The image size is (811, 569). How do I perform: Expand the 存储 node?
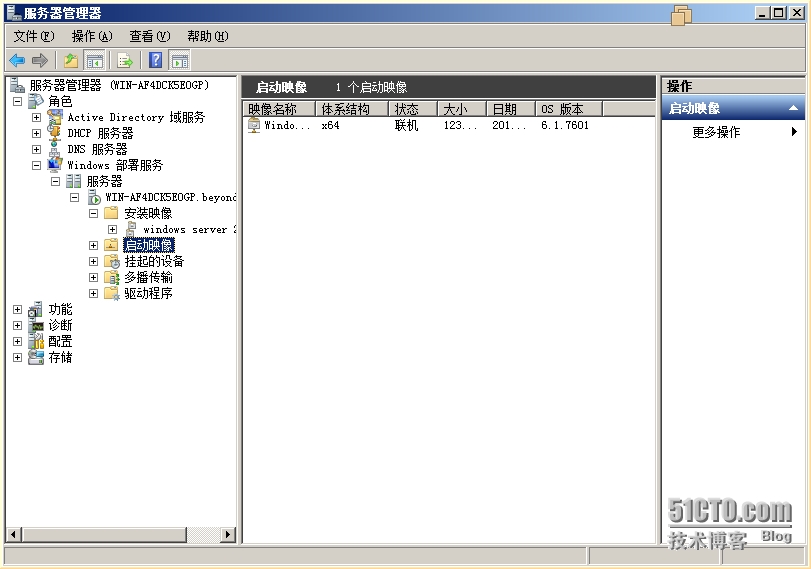(17, 357)
